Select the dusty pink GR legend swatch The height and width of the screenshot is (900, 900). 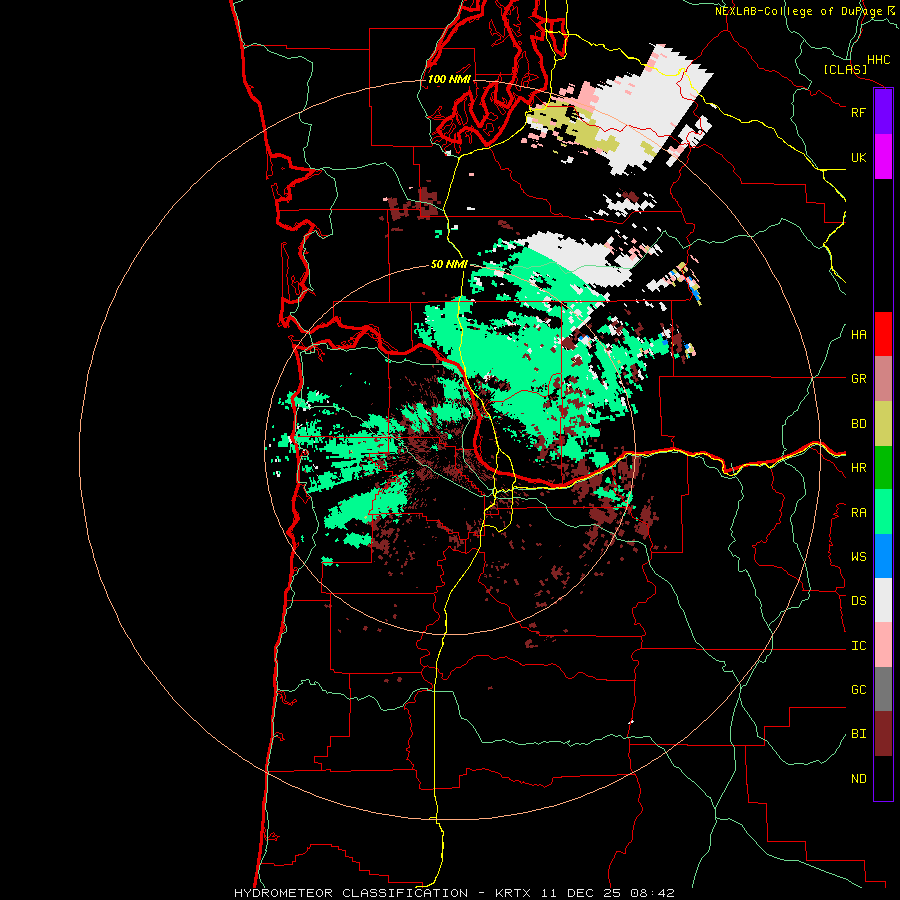pyautogui.click(x=883, y=379)
